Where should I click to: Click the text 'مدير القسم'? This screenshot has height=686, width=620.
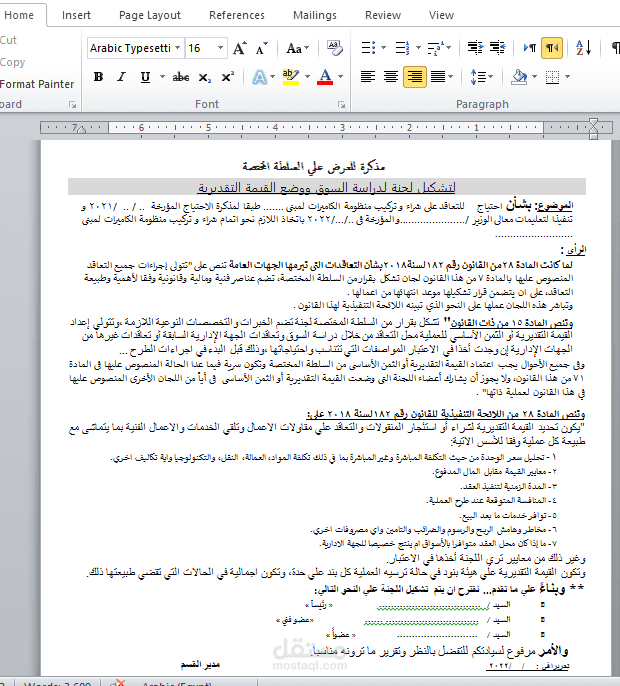(x=200, y=665)
